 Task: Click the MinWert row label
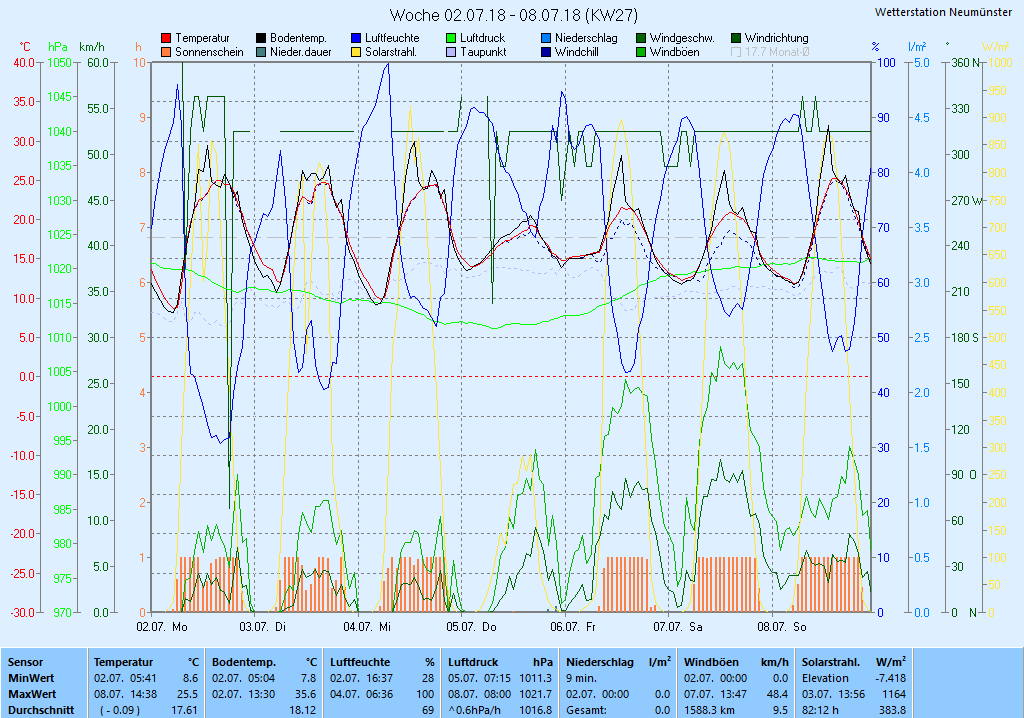click(x=31, y=679)
